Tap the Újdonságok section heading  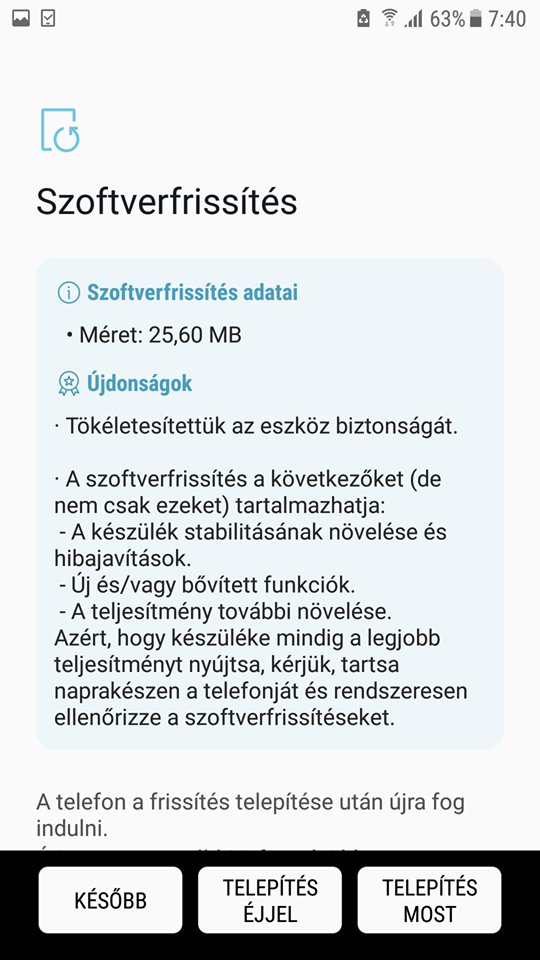pos(140,384)
